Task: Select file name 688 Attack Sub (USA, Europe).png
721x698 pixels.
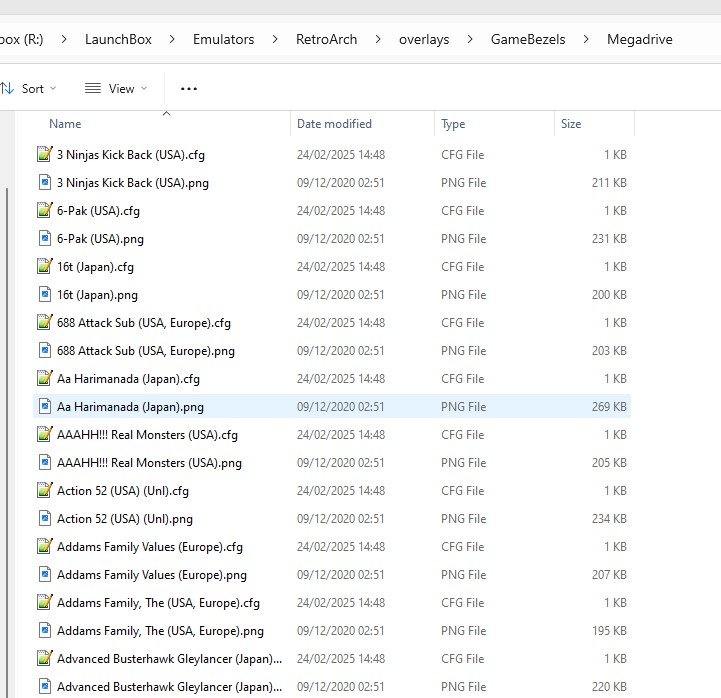Action: pyautogui.click(x=146, y=351)
